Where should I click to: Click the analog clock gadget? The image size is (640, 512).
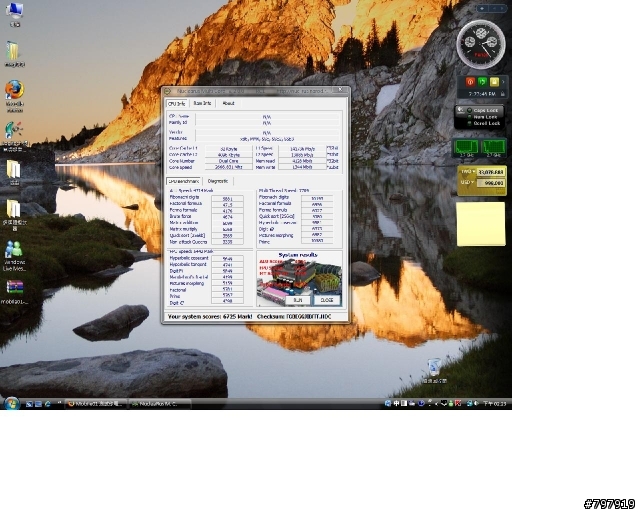click(x=481, y=44)
